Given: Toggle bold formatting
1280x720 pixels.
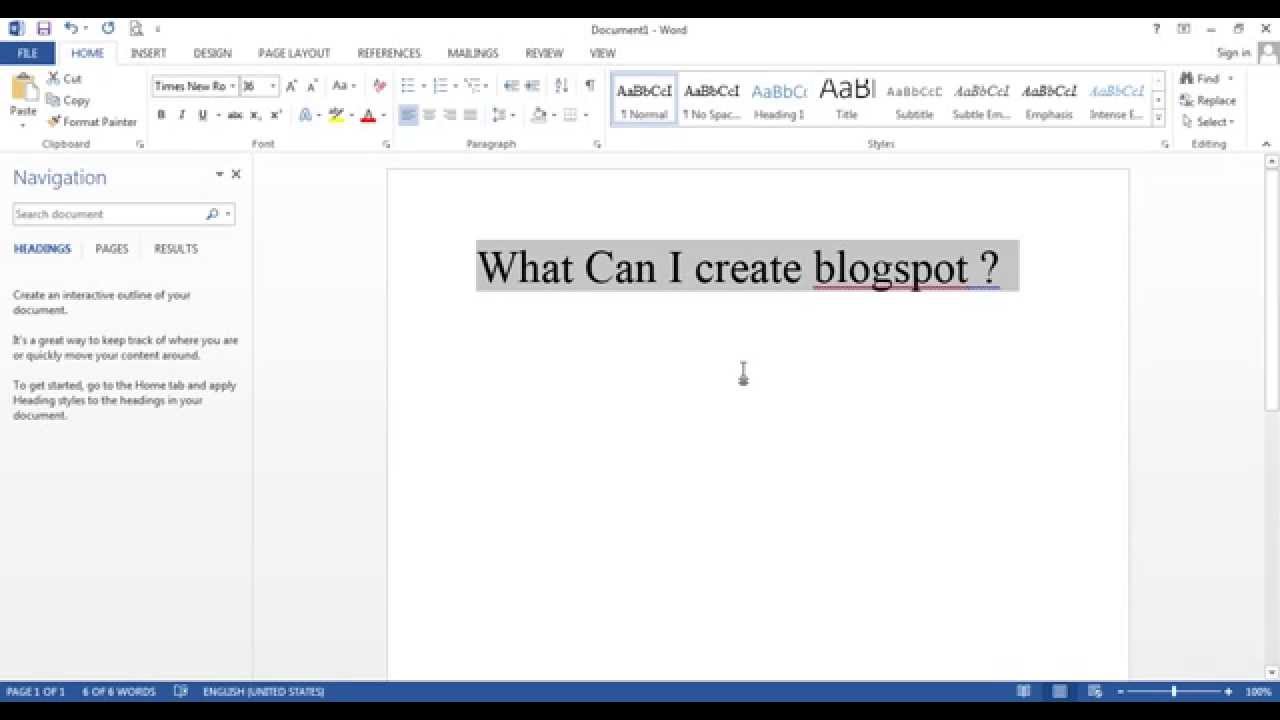Looking at the screenshot, I should click(161, 116).
